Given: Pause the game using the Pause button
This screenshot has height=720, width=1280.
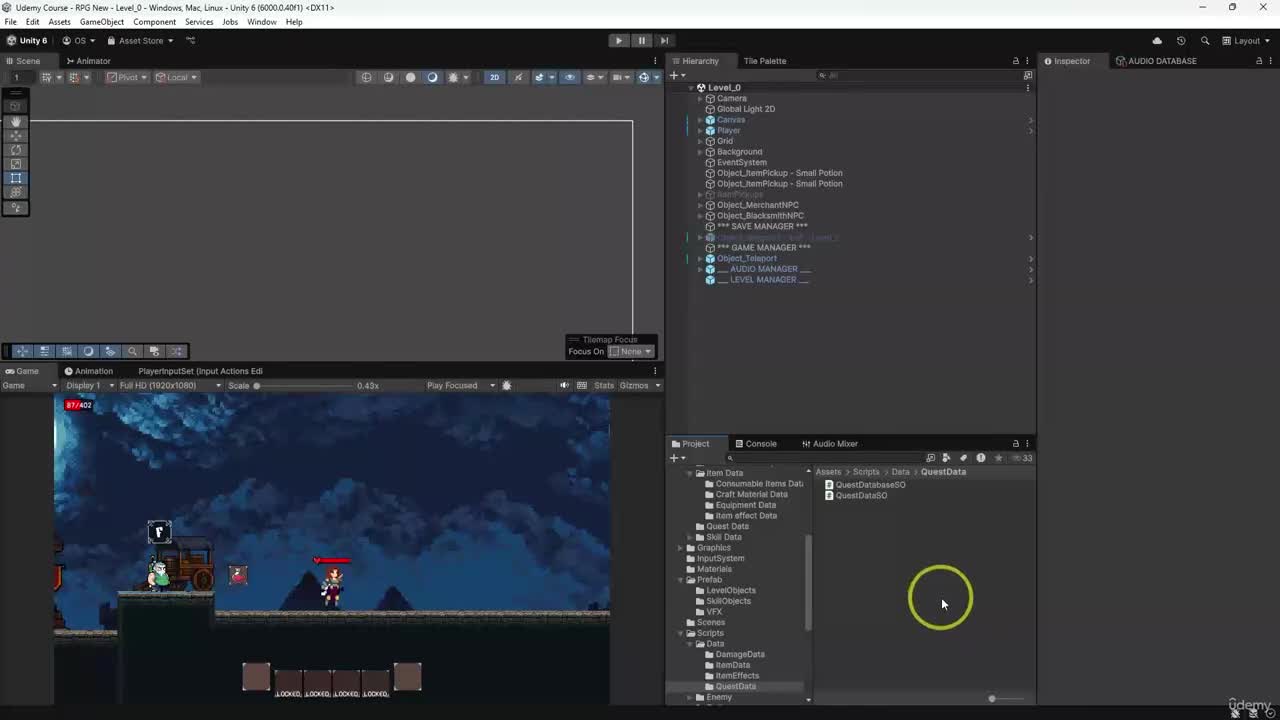Looking at the screenshot, I should click(x=642, y=41).
